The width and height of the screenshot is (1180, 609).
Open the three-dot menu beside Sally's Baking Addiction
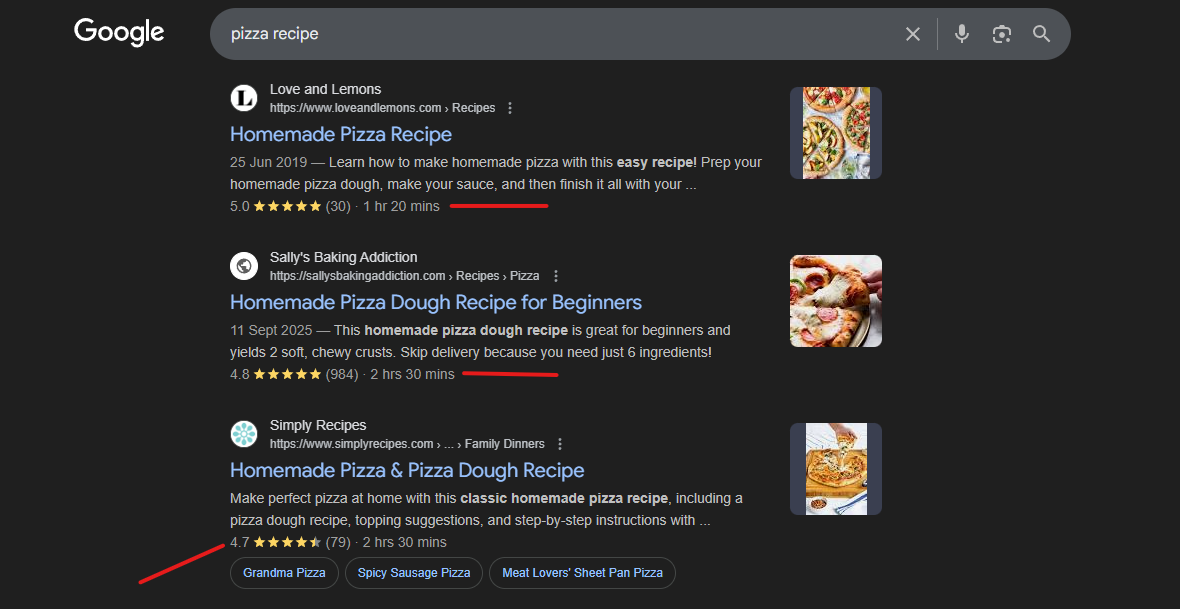tap(556, 275)
